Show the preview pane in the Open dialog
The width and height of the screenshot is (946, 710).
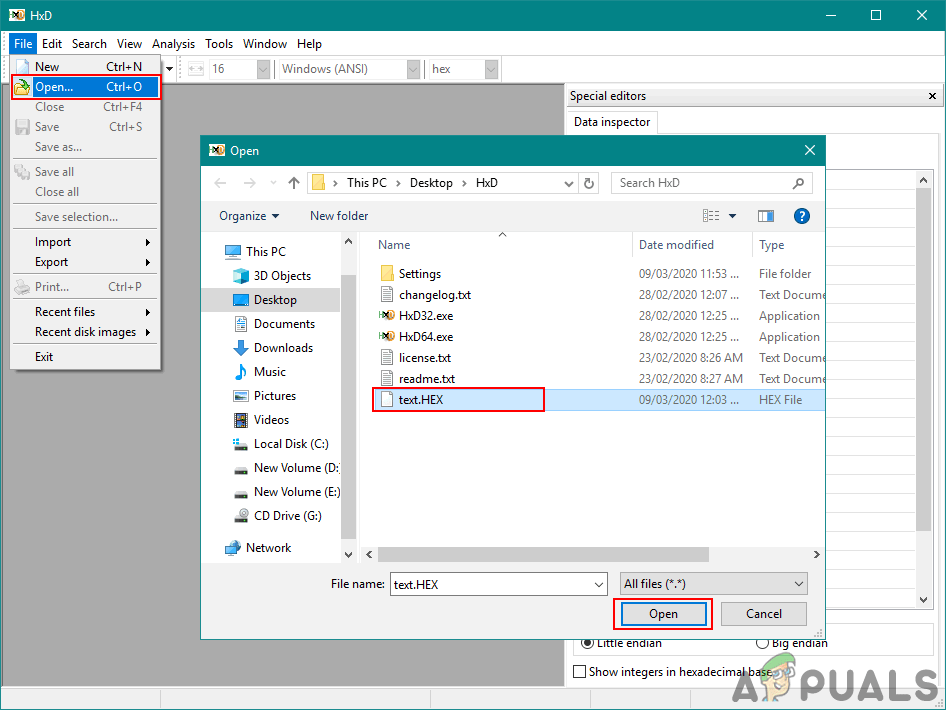765,216
